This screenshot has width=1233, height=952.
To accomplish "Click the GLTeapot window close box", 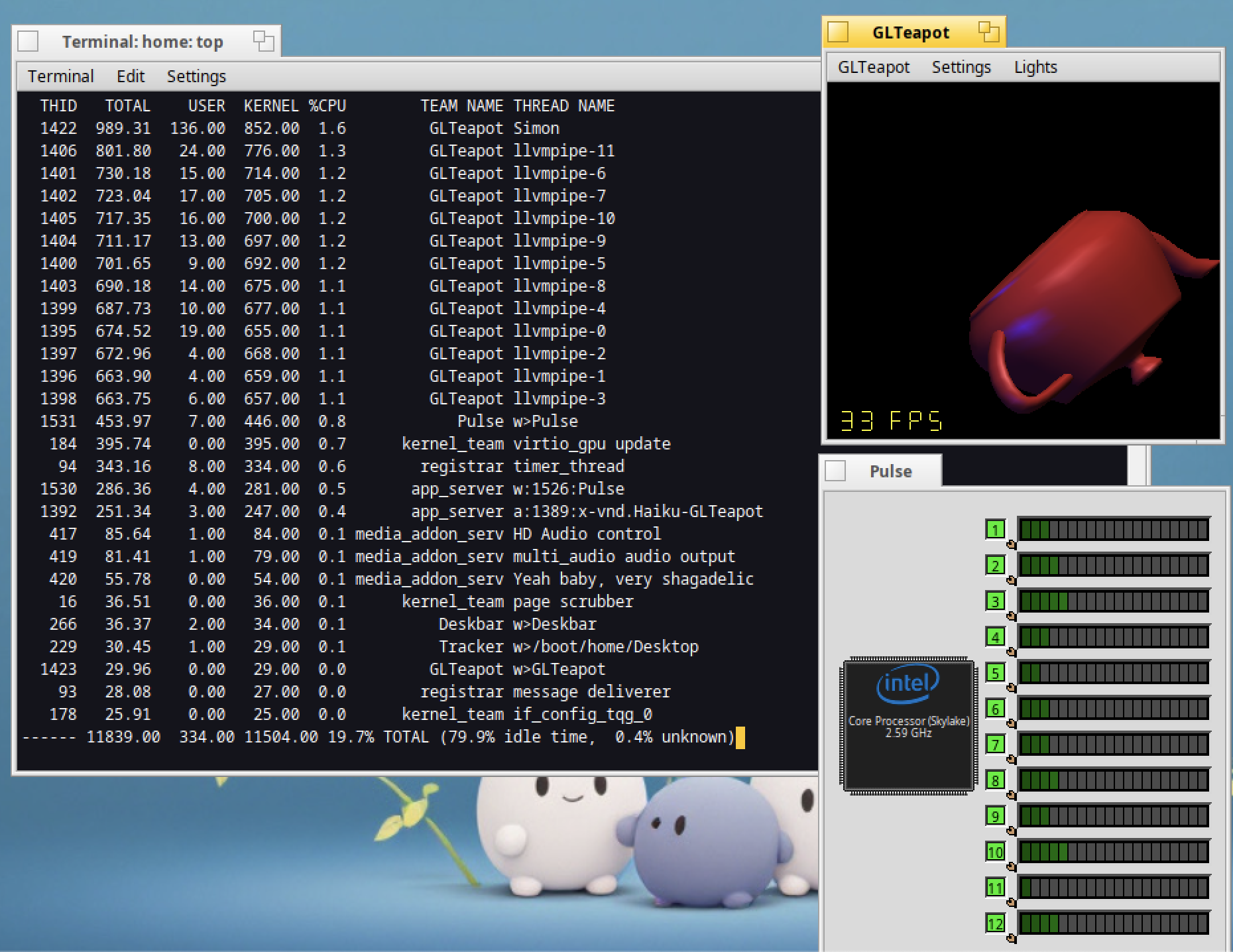I will (x=838, y=32).
